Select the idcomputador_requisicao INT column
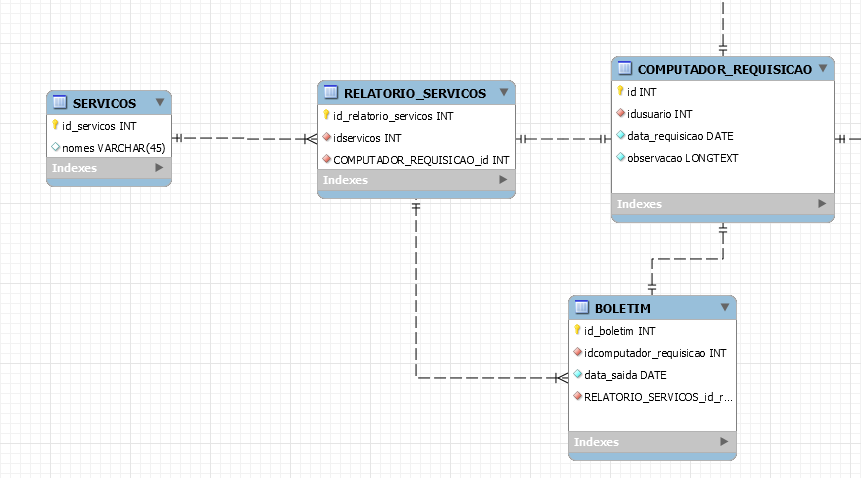 point(652,353)
